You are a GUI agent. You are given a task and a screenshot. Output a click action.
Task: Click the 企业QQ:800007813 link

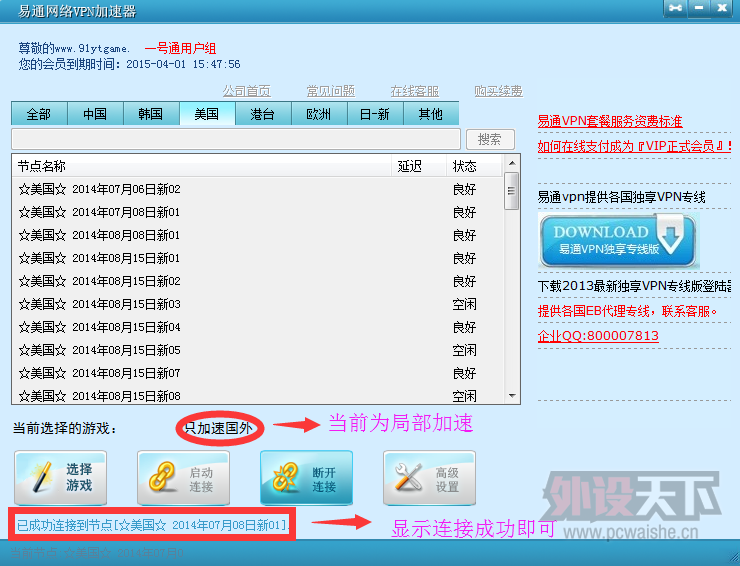tap(598, 336)
